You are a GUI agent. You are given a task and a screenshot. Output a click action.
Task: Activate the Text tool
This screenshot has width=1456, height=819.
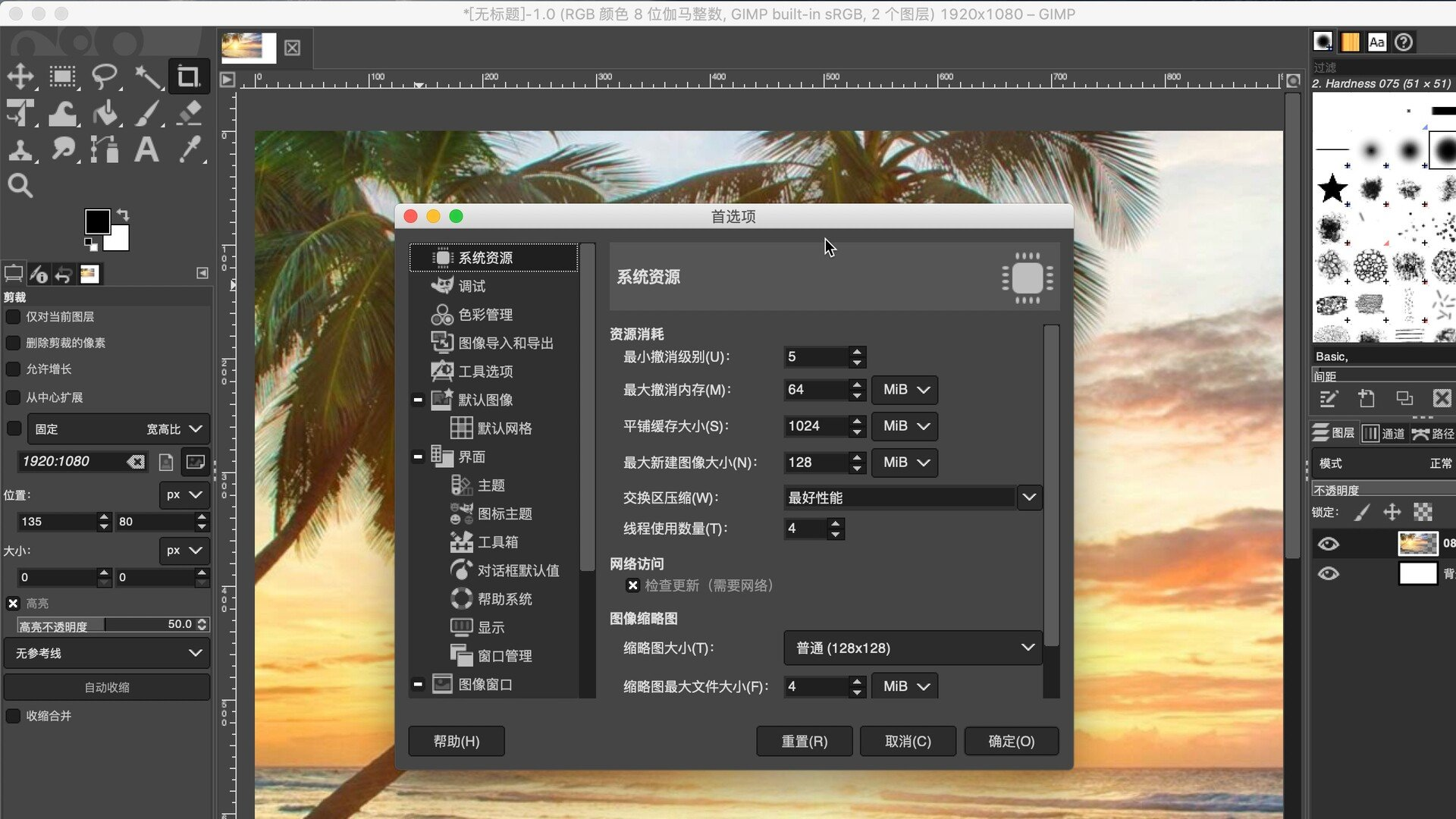click(x=146, y=149)
